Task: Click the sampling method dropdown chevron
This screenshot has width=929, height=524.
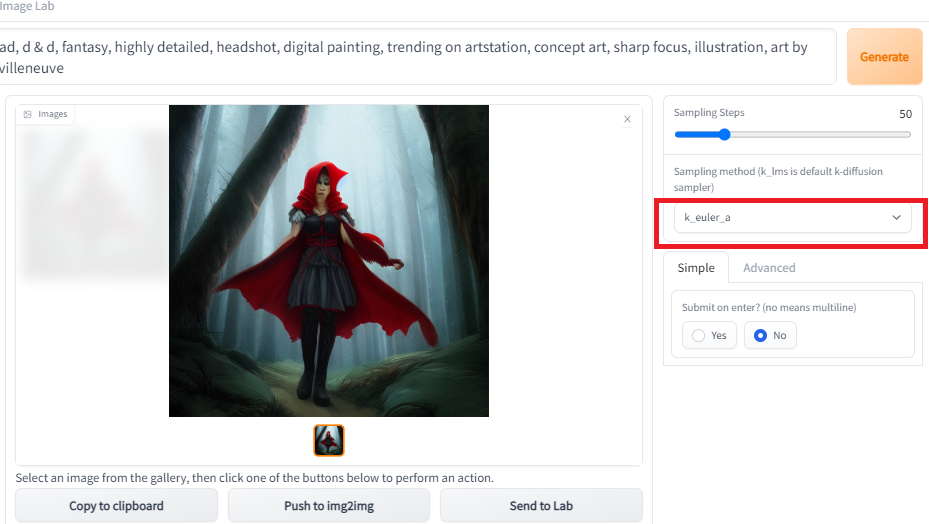Action: pyautogui.click(x=896, y=218)
